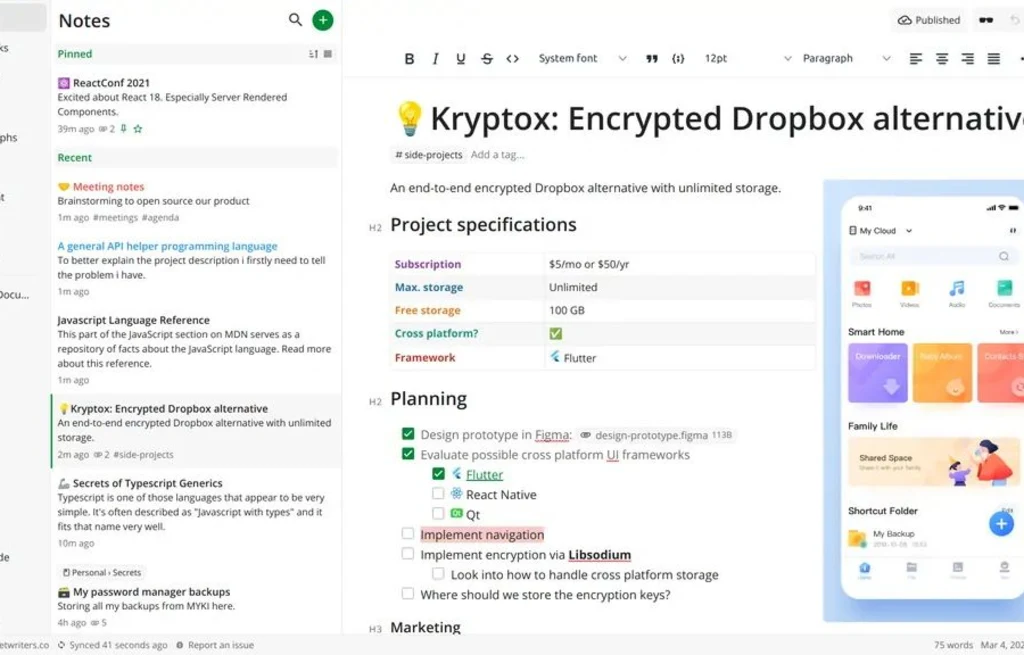This screenshot has height=655, width=1024.
Task: Check Implement navigation task
Action: (x=408, y=534)
